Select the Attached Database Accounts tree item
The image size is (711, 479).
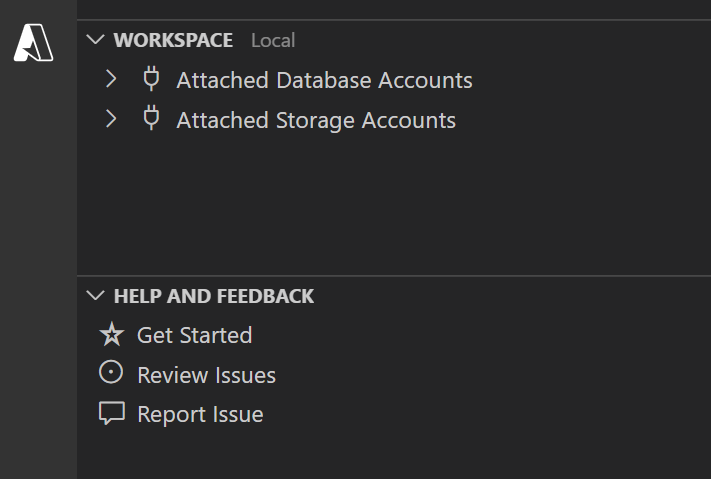pyautogui.click(x=324, y=80)
